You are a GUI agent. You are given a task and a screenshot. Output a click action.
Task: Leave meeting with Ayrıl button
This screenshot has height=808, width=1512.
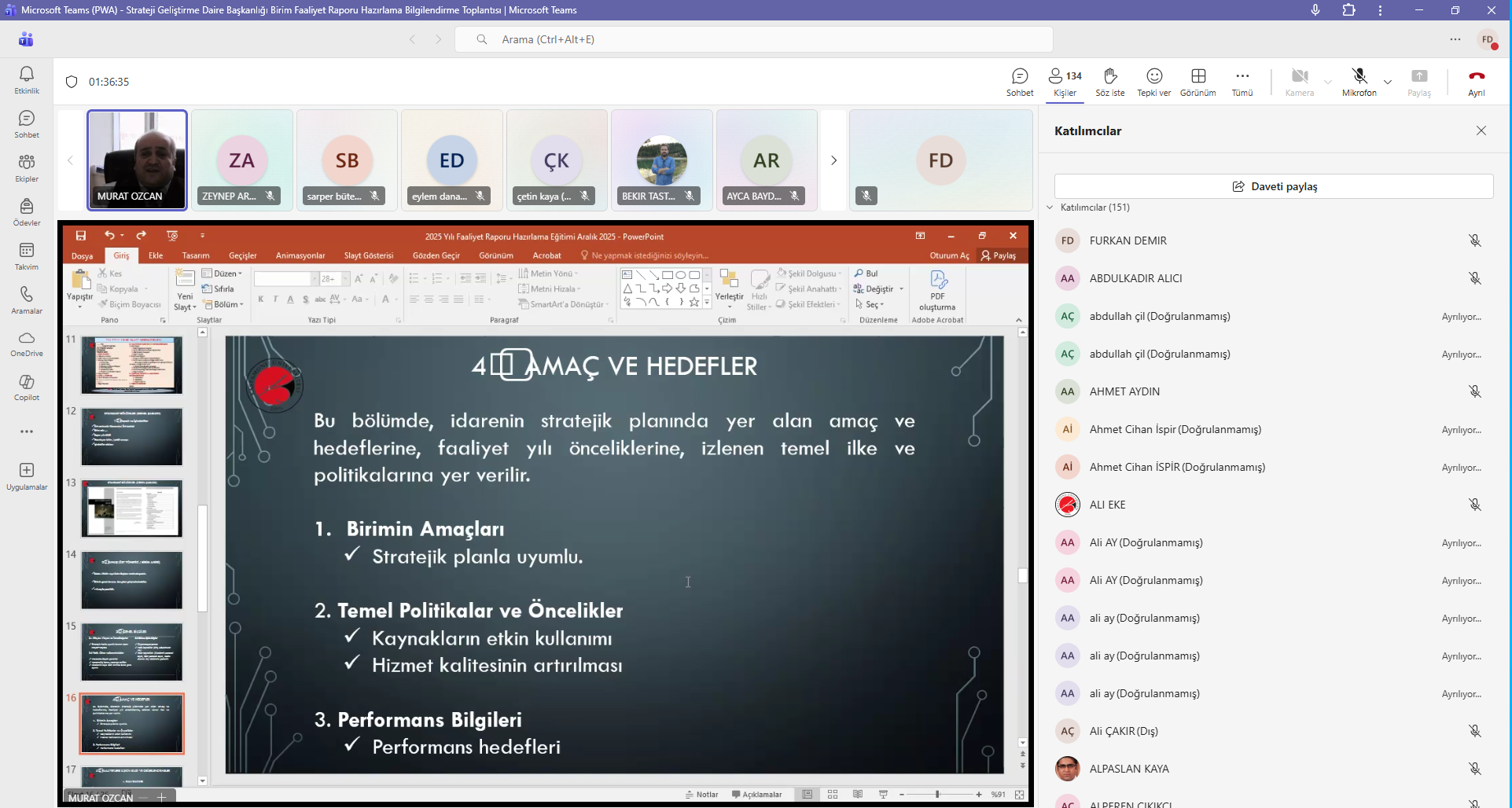coord(1477,82)
